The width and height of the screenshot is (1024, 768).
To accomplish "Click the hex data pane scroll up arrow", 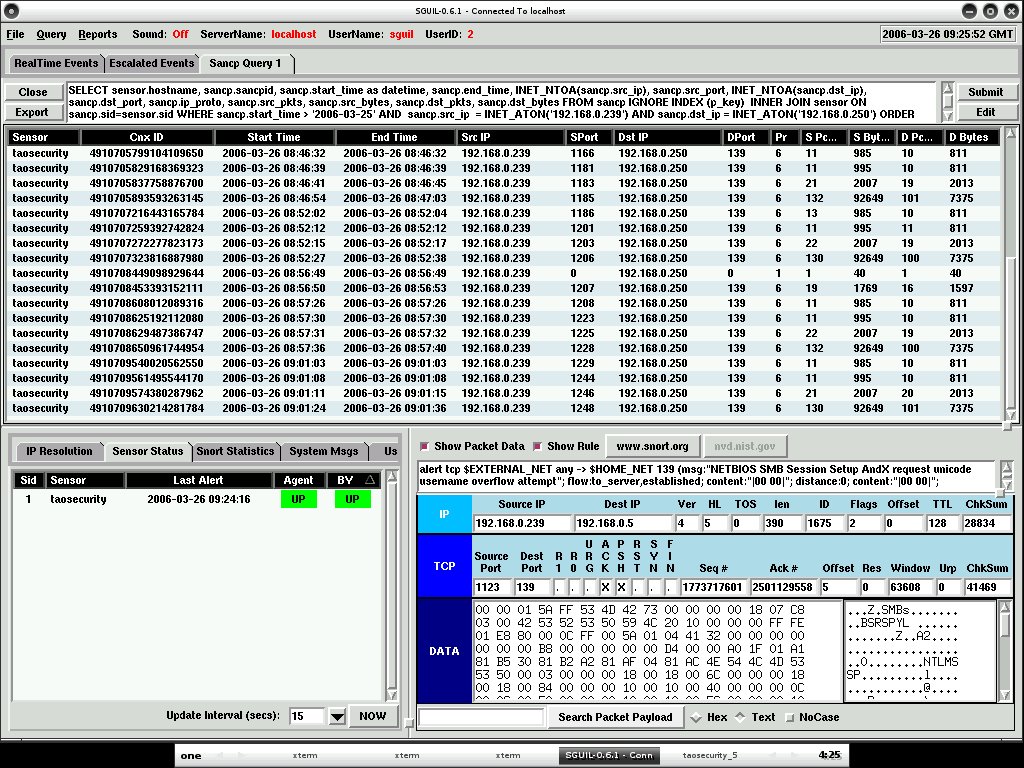I will click(x=1006, y=607).
